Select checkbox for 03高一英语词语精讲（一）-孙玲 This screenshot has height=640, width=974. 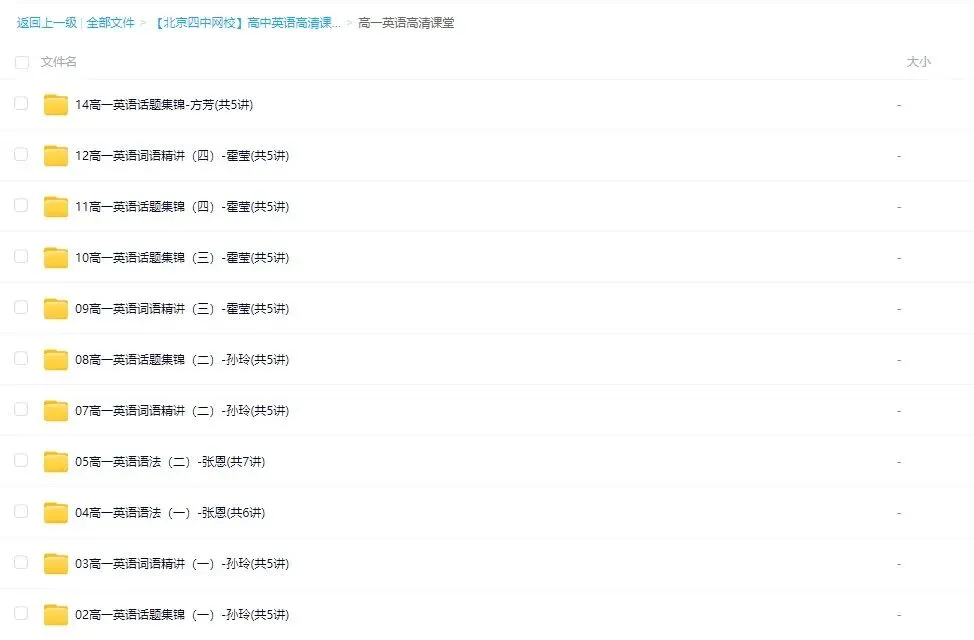coord(21,563)
